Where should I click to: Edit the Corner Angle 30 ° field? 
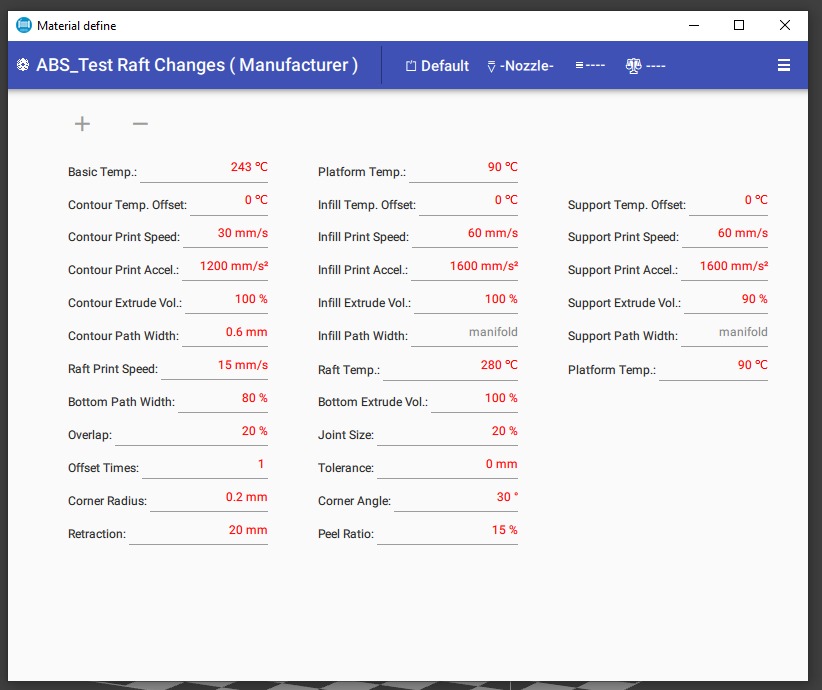click(456, 498)
